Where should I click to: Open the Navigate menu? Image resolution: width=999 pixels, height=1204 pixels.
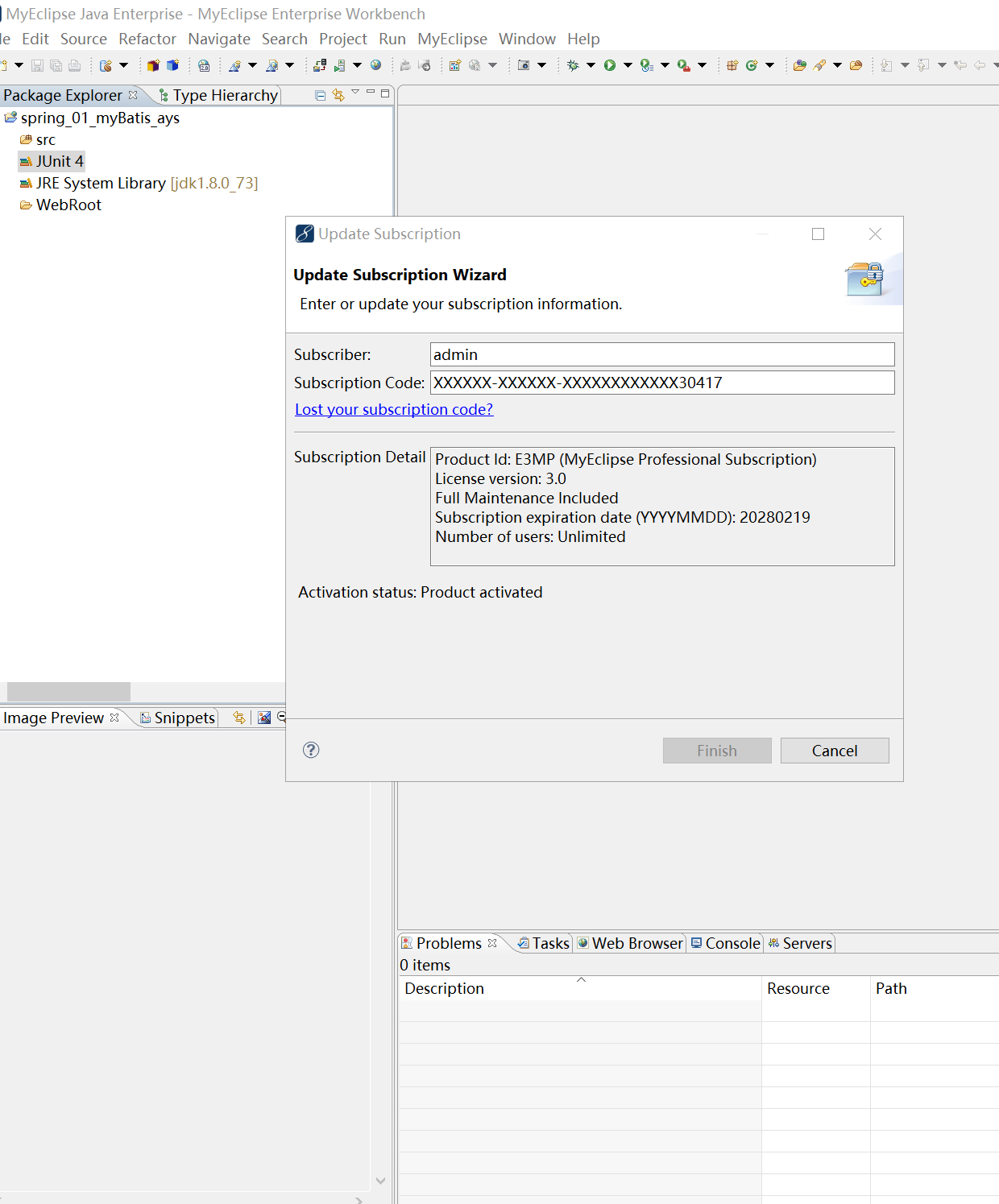[x=219, y=39]
